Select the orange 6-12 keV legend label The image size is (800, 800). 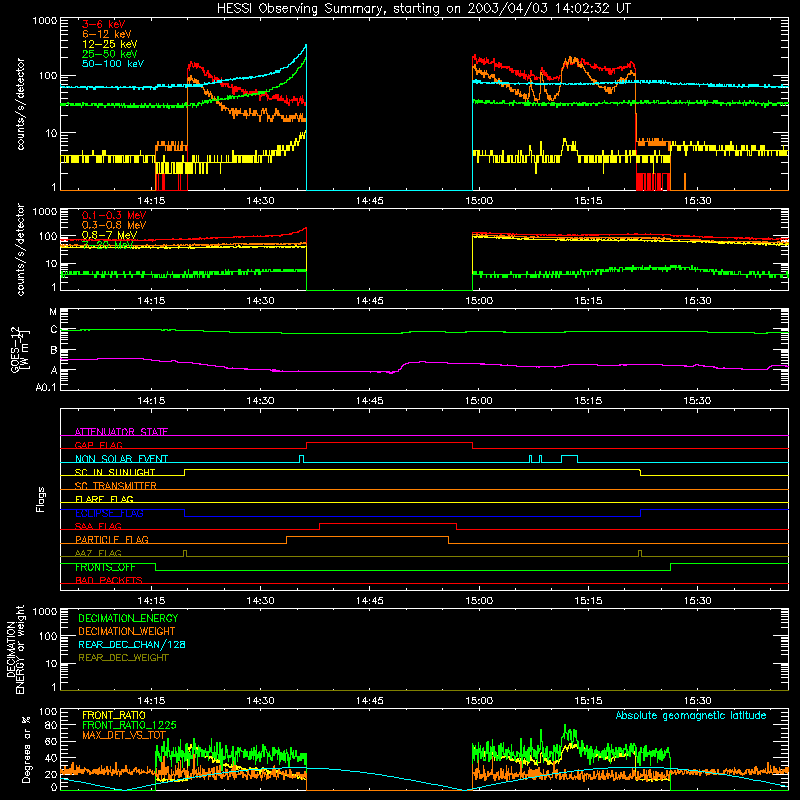click(107, 34)
